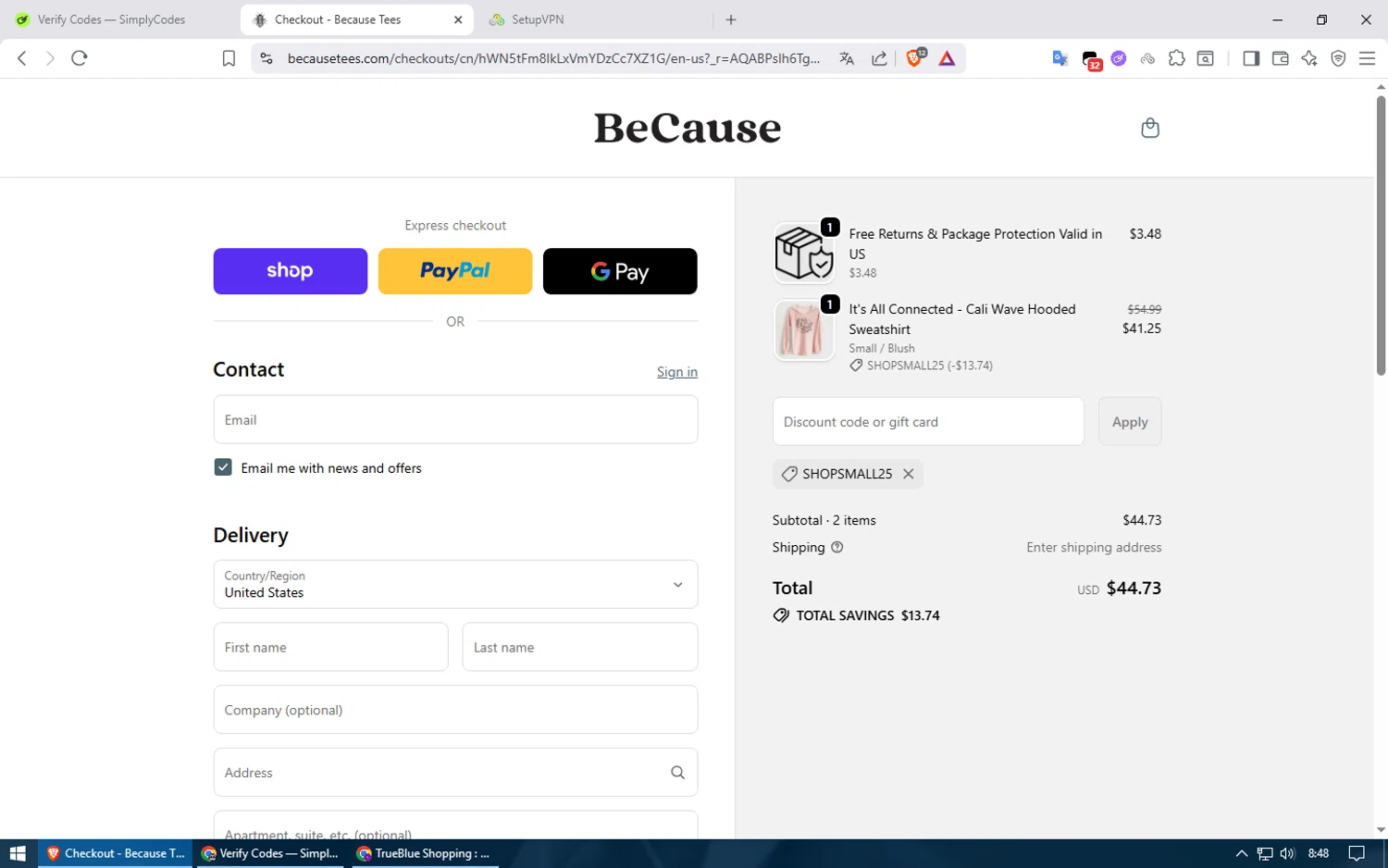Select Checkout Because T... taskbar item
This screenshot has width=1388, height=868.
[x=117, y=853]
